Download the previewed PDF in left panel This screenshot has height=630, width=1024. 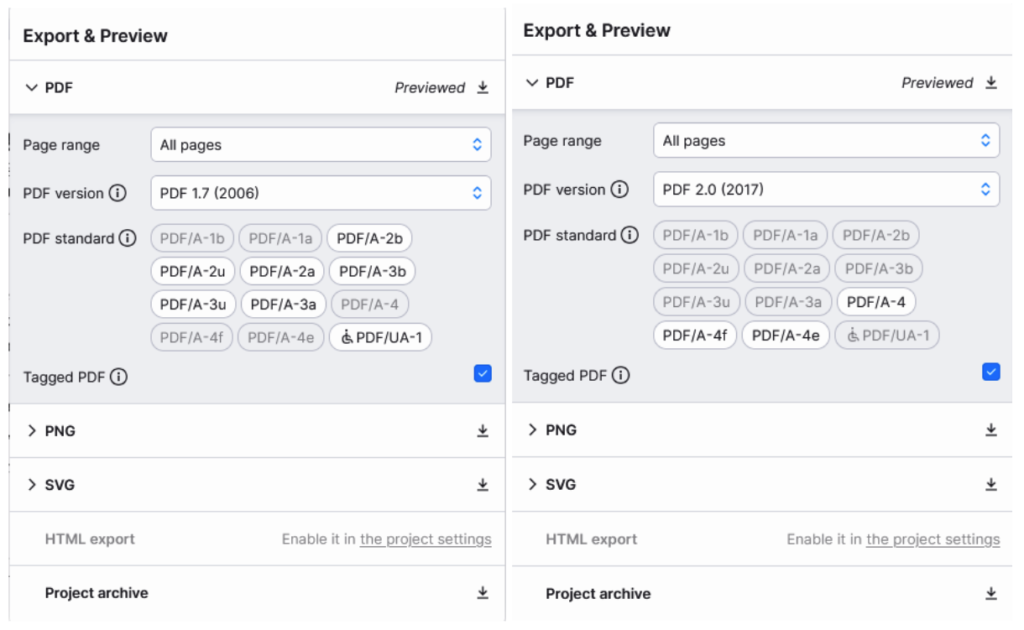[x=483, y=87]
